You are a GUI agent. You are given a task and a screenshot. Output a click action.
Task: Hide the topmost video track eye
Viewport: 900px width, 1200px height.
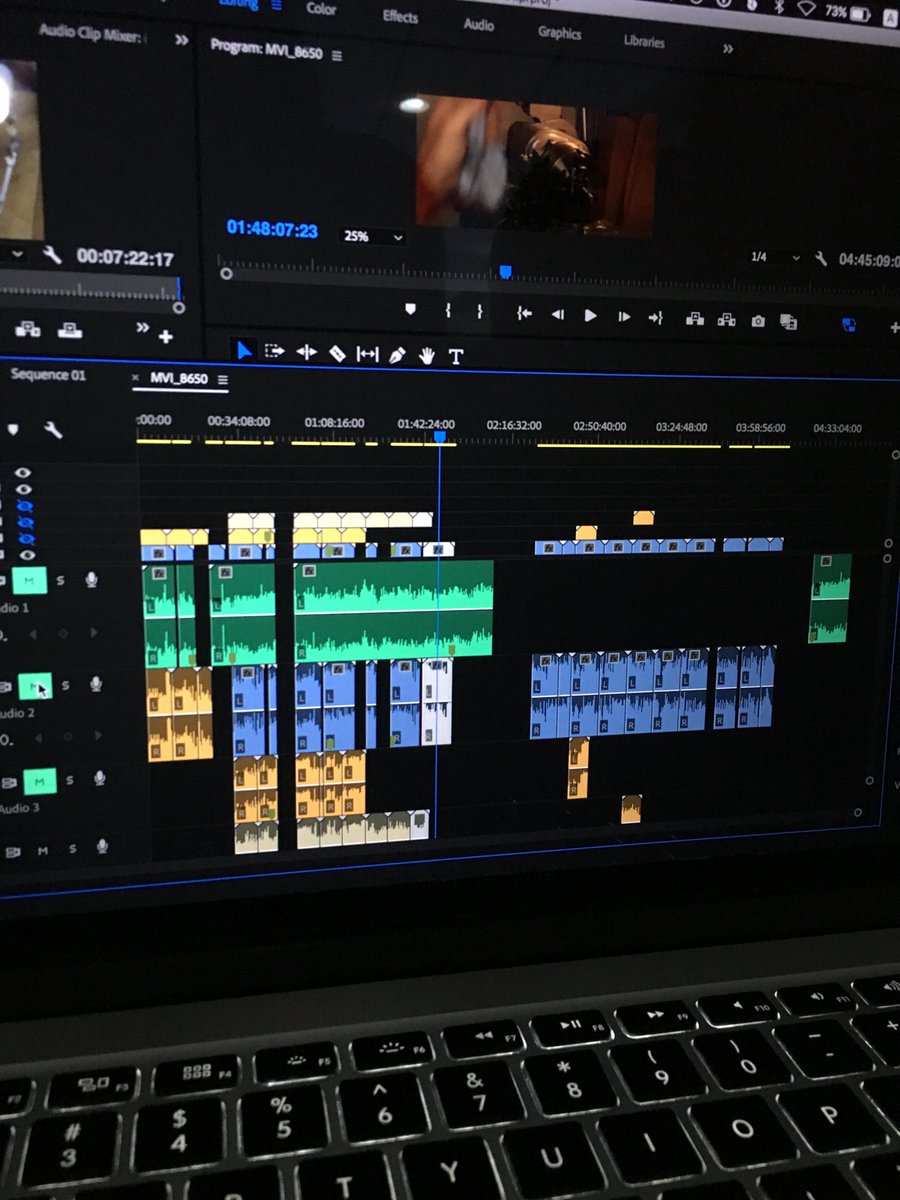(23, 472)
